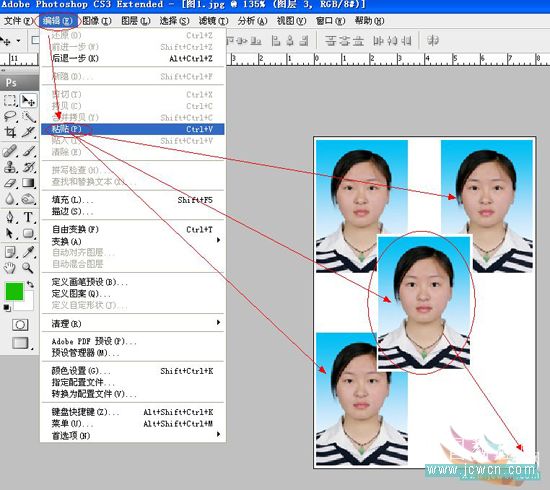Open the 帮助 (H) menu
This screenshot has width=550, height=490.
(x=369, y=21)
